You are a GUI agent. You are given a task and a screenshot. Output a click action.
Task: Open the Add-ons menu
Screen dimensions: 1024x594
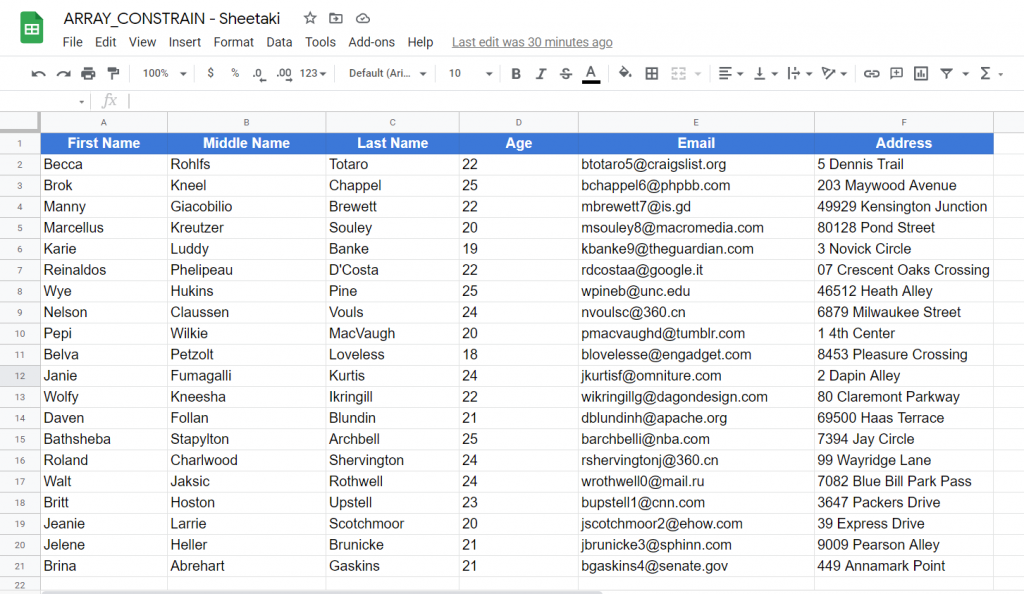point(371,42)
